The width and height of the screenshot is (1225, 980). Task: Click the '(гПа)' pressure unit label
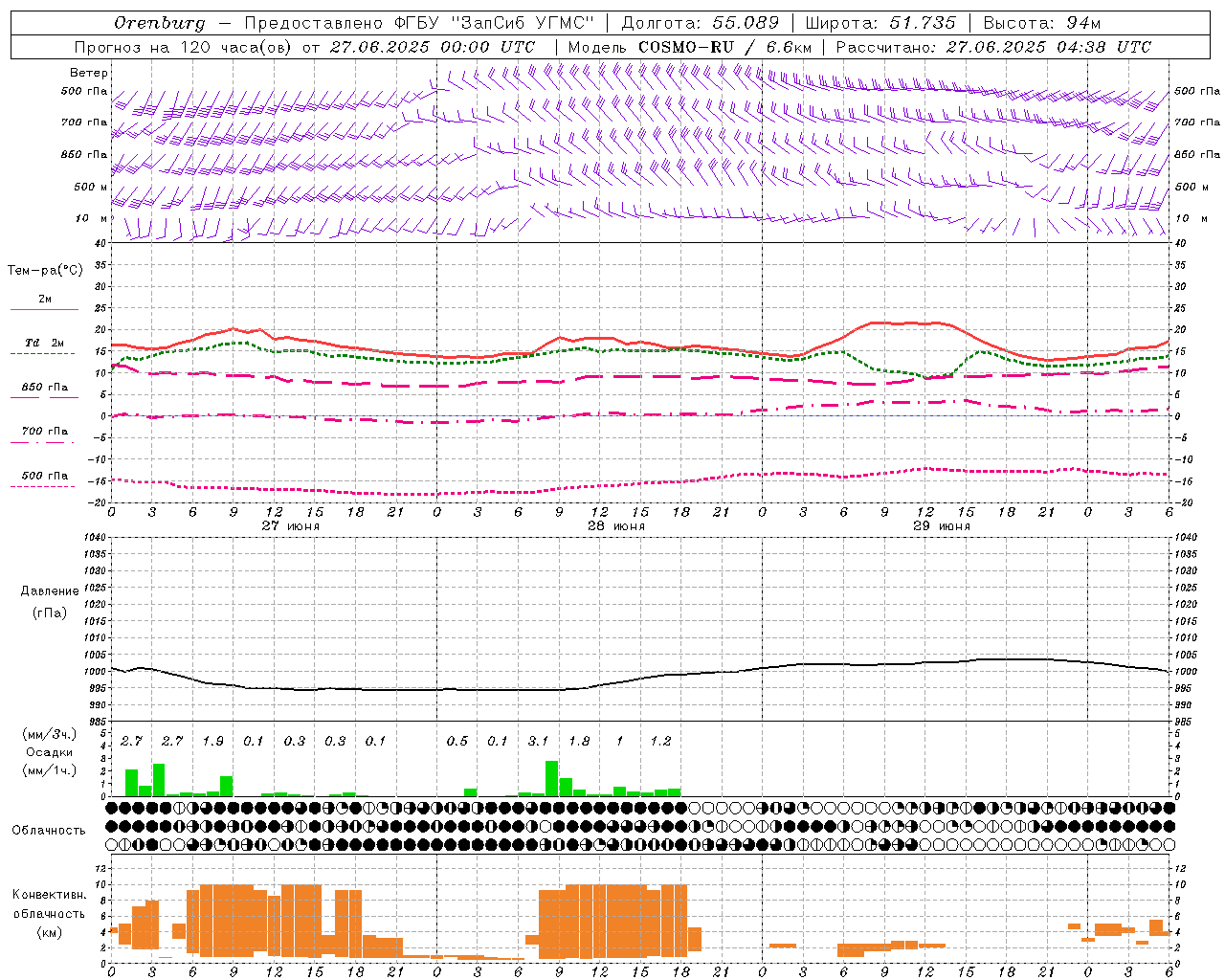[x=49, y=612]
